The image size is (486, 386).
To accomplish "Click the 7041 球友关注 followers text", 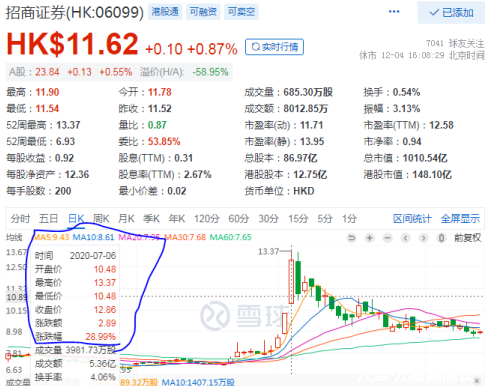I will pos(455,43).
